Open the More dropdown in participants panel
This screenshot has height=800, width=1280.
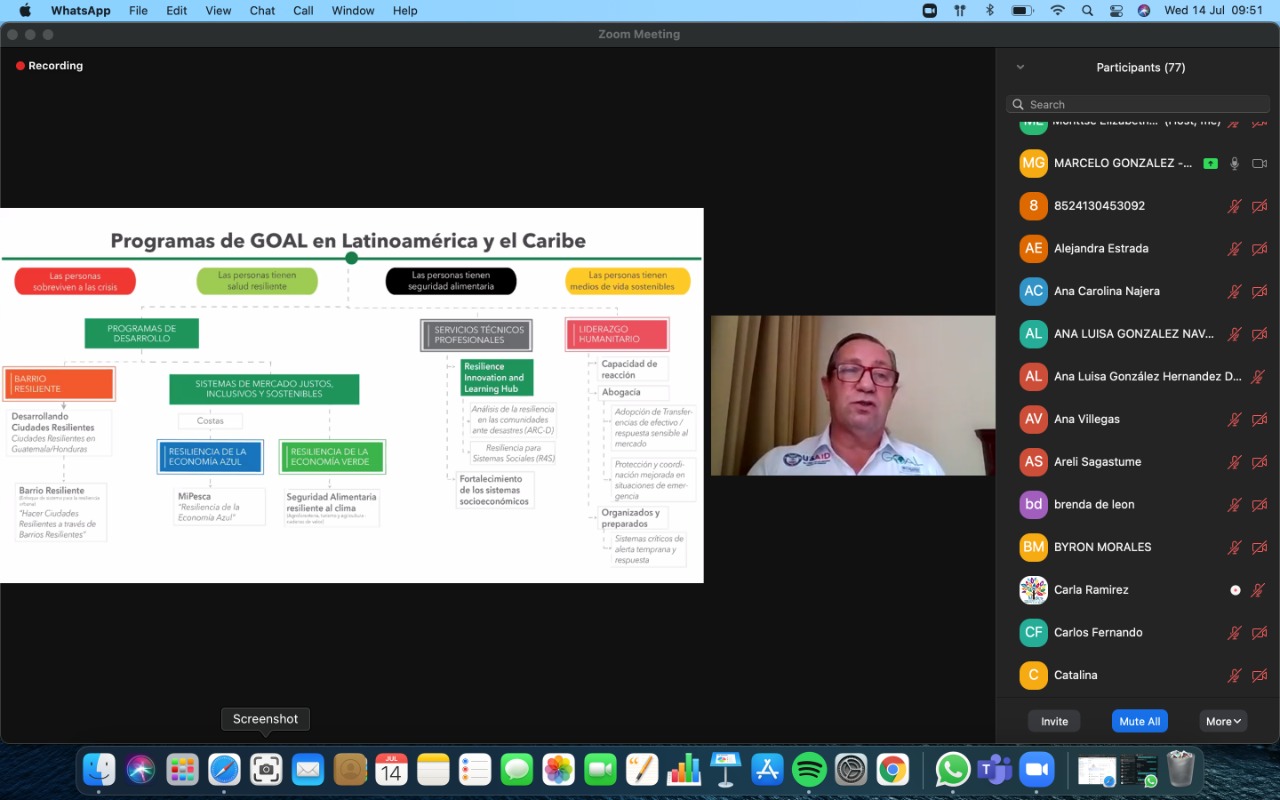(x=1223, y=721)
